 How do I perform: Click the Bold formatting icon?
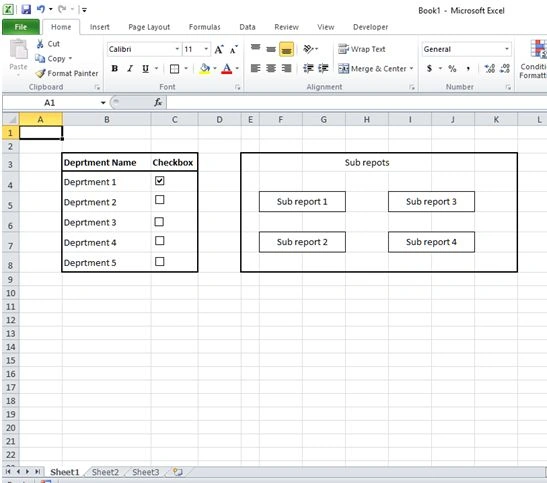114,69
